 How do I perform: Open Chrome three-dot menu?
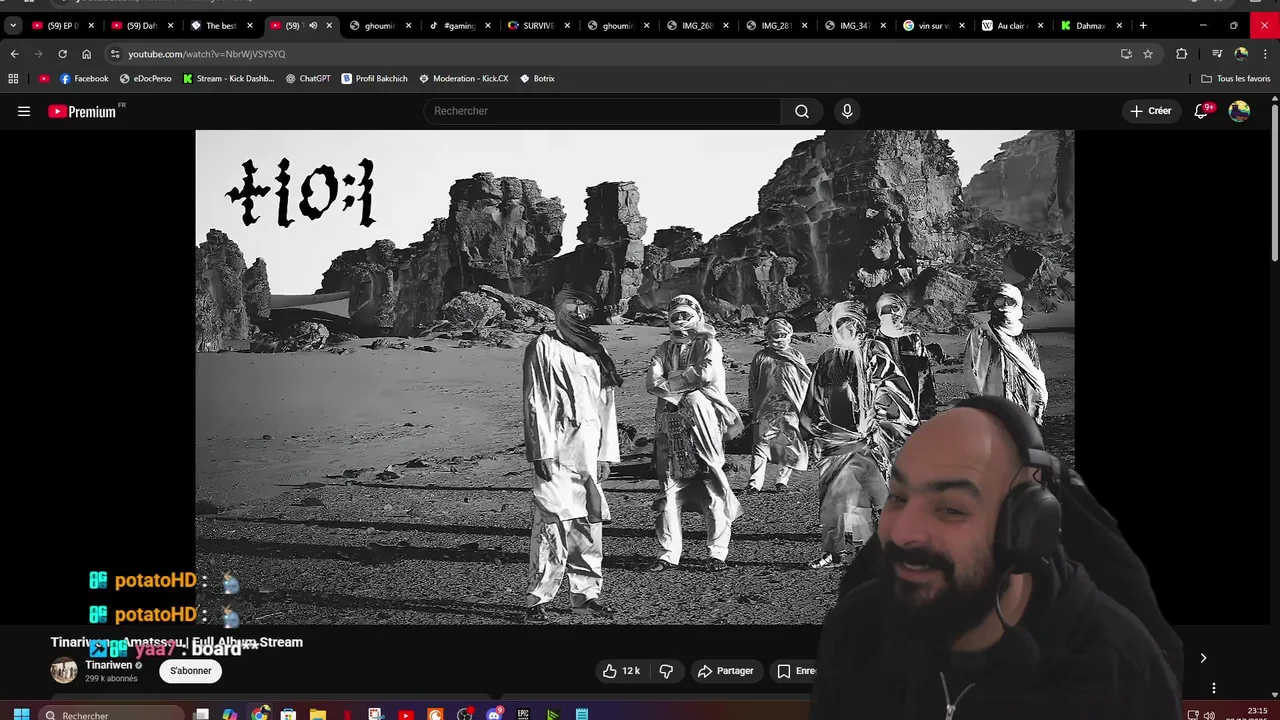tap(1265, 54)
